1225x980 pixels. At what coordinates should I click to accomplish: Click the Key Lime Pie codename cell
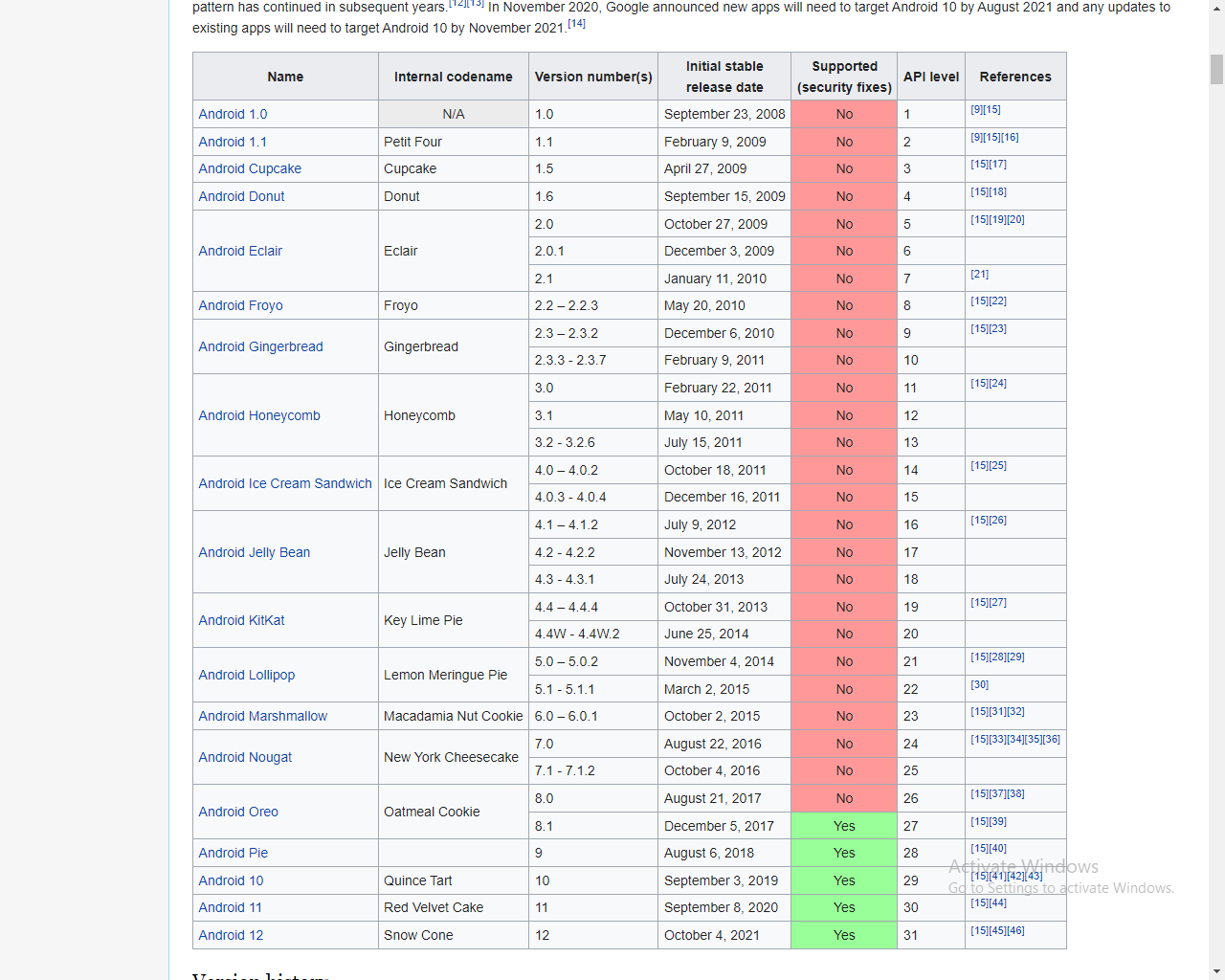[454, 620]
